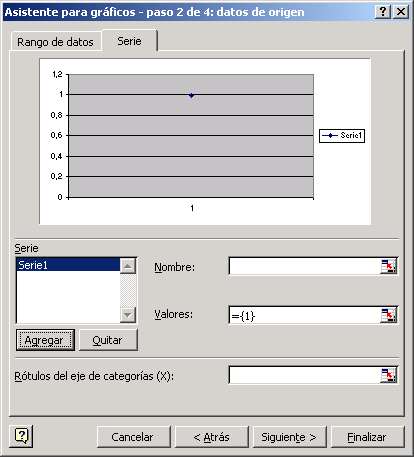Click inside the Valores input field

304,315
